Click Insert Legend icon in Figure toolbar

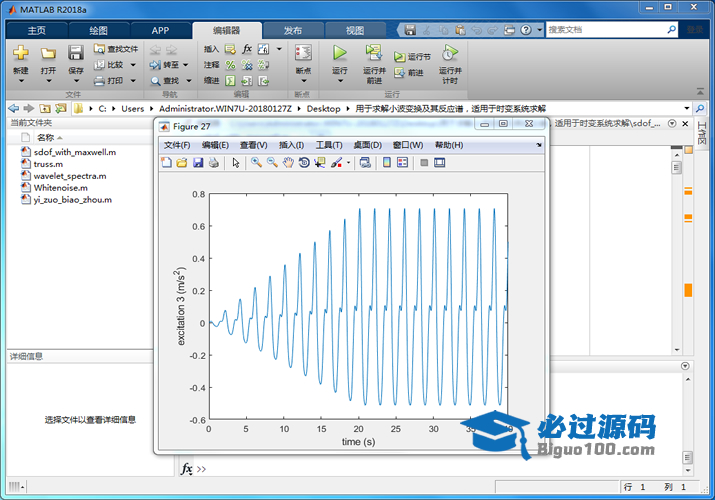pyautogui.click(x=402, y=162)
